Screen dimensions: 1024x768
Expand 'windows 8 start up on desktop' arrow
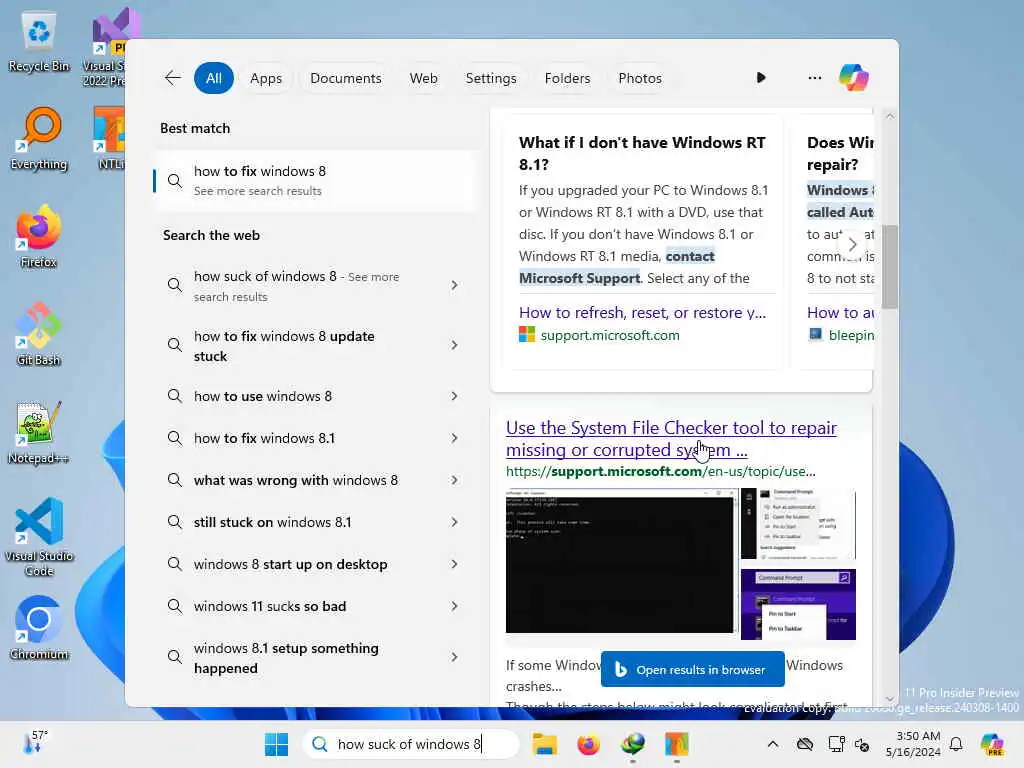[455, 564]
